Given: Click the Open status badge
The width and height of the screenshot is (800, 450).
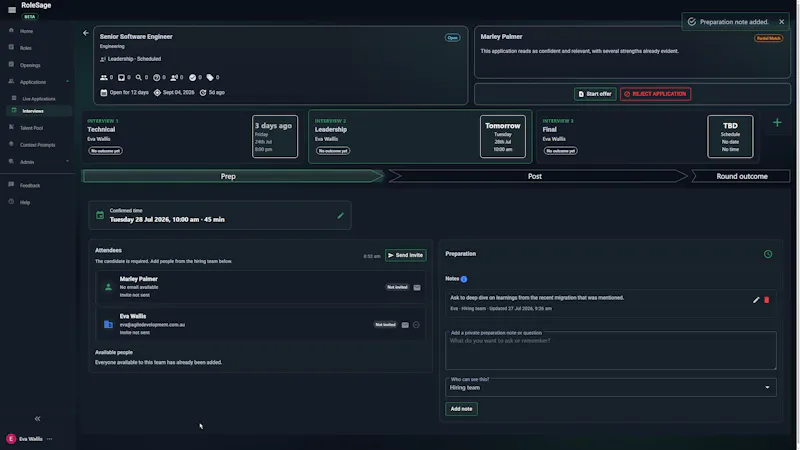Looking at the screenshot, I should click(452, 38).
